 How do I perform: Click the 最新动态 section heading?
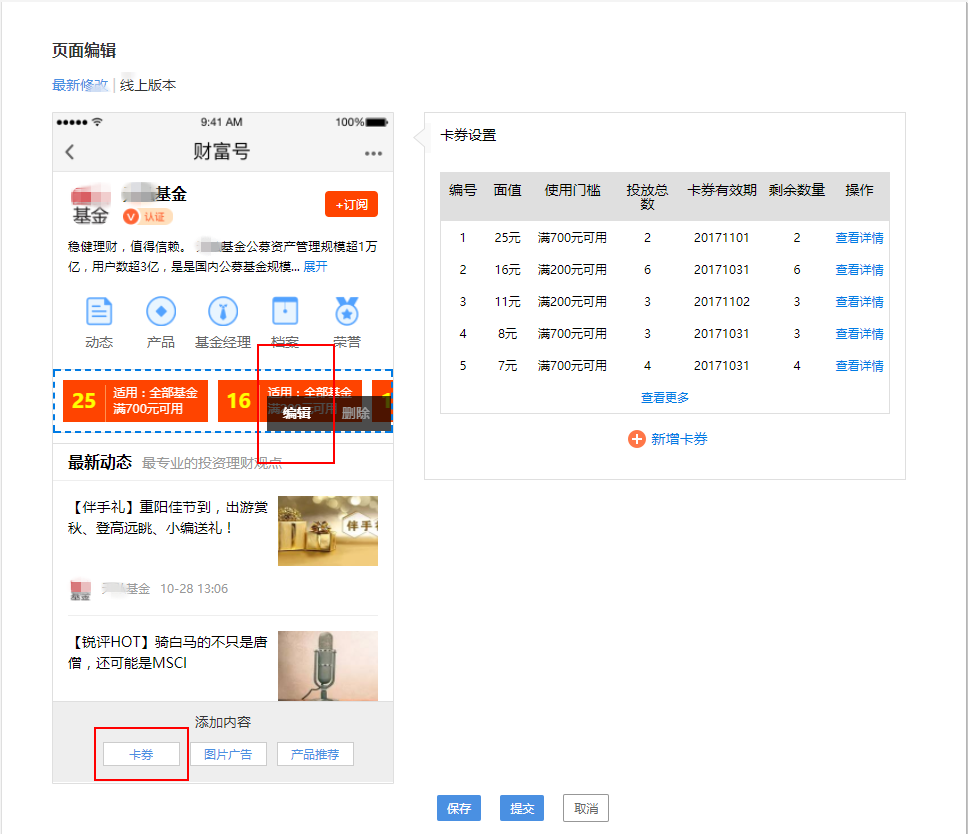pos(100,462)
